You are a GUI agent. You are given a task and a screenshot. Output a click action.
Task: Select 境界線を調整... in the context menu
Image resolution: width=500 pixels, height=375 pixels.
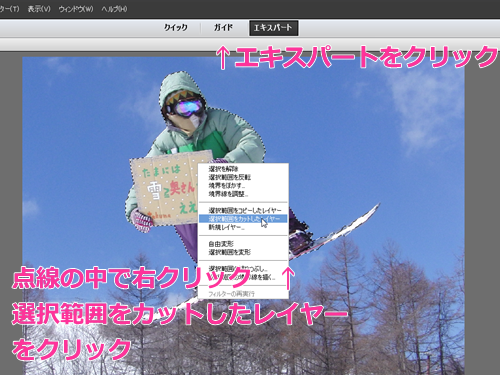coord(243,194)
